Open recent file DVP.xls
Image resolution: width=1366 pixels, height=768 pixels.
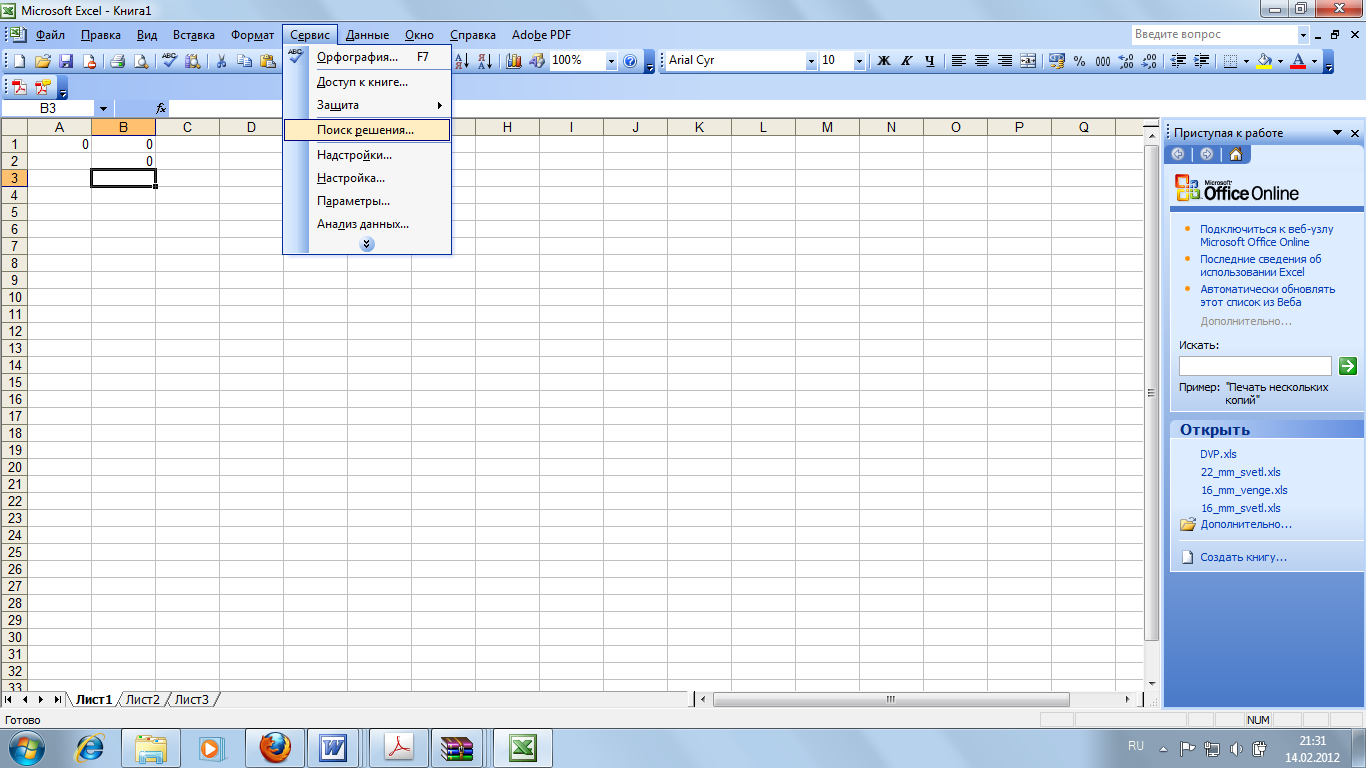point(1218,454)
